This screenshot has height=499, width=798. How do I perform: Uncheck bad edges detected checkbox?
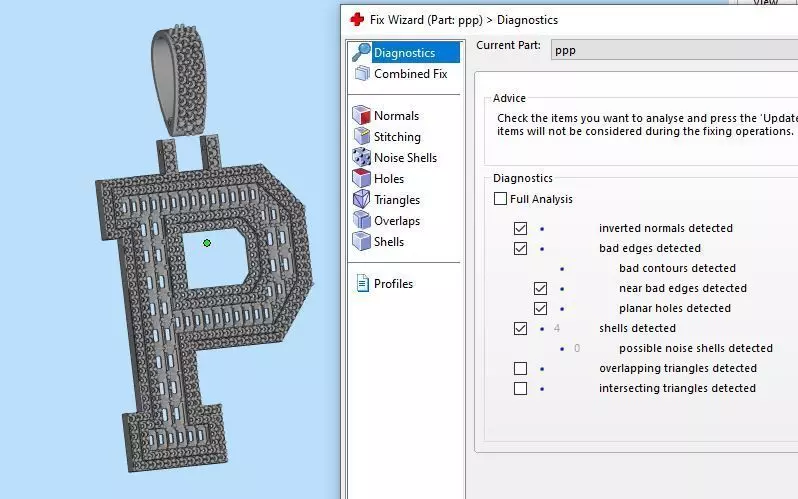[x=520, y=248]
